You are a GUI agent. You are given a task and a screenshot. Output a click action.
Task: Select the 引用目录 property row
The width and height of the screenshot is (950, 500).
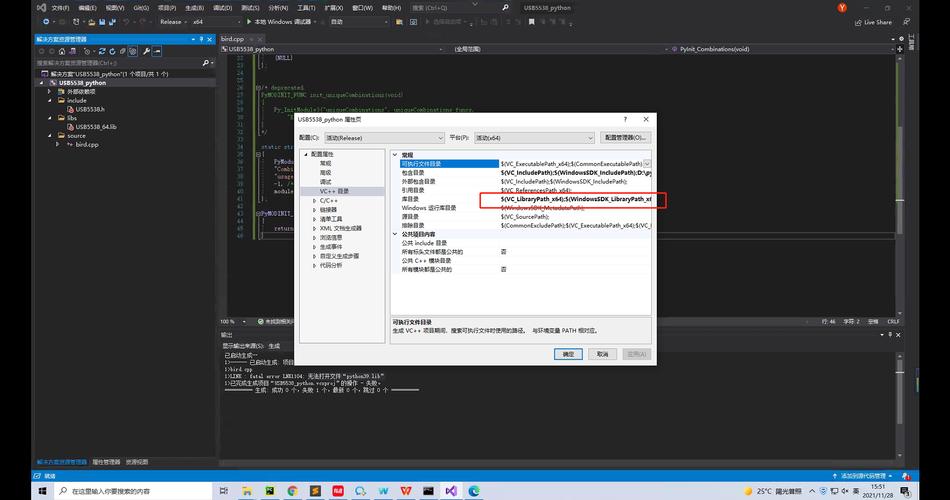525,190
